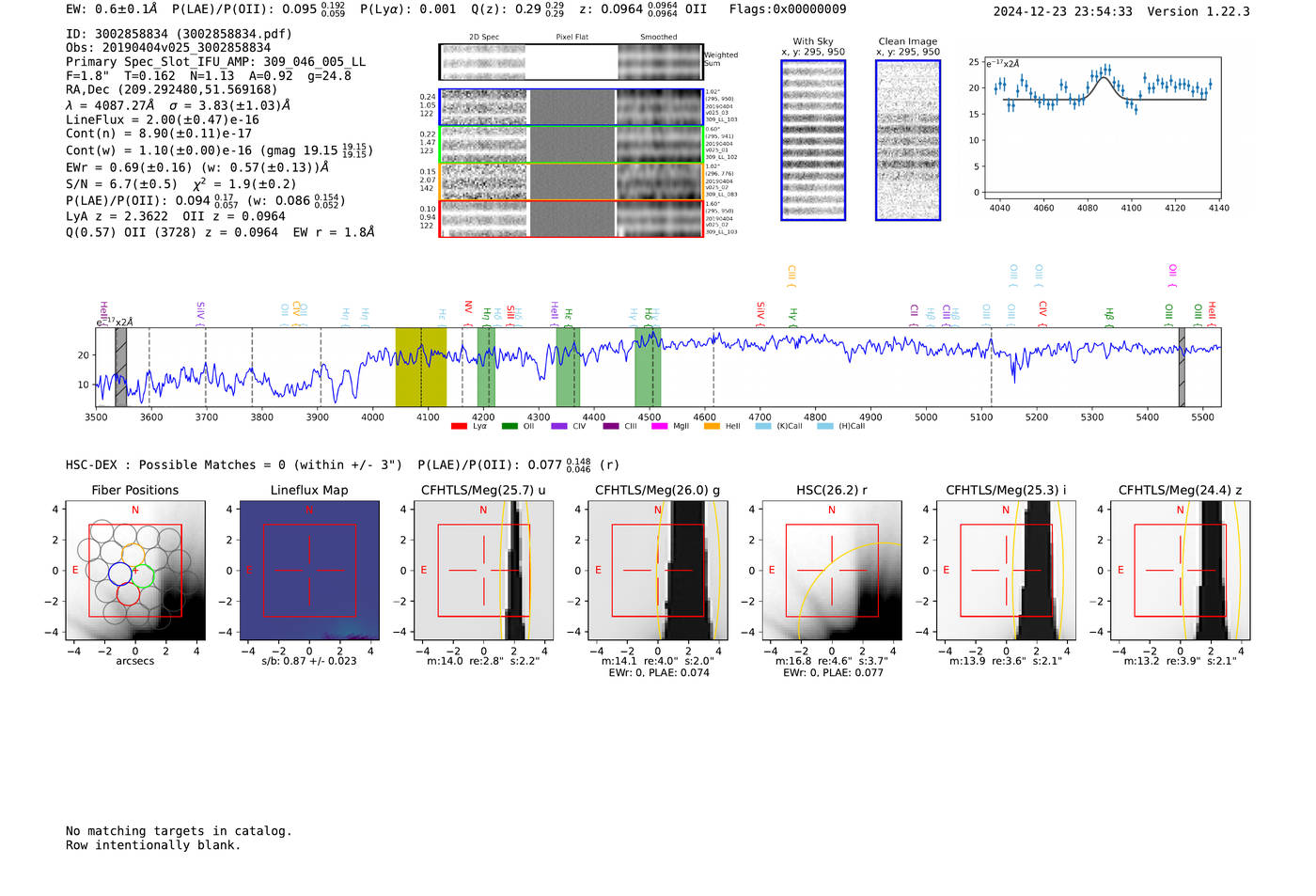Open the CFHTLS/Meg(24.4) z image
1316x896 pixels.
(1181, 571)
